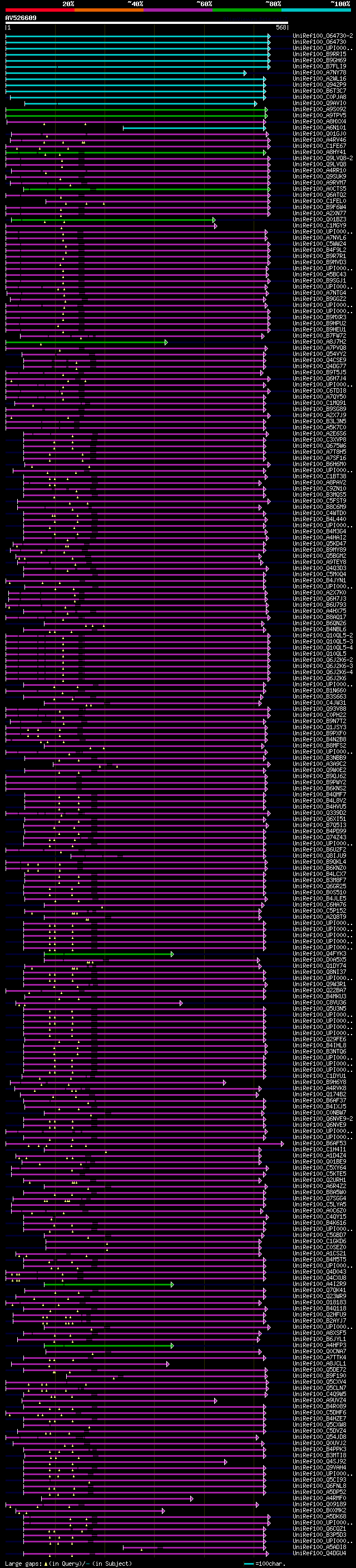This screenshot has height=1568, width=356.
Task: Select hit UniRef100_Q4SJ92
Action: pyautogui.click(x=319, y=1461)
